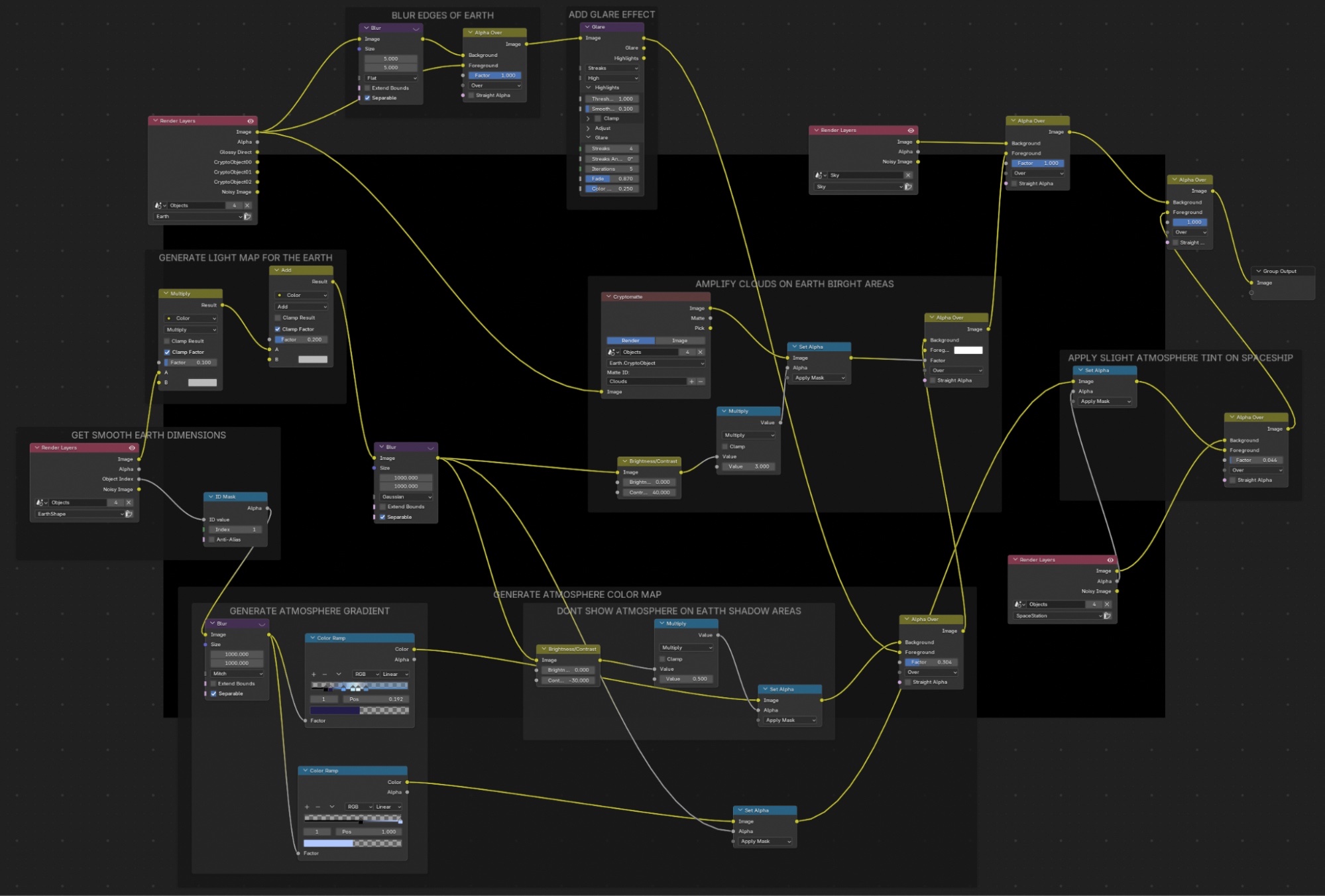Viewport: 1325px width, 896px height.
Task: Click render icon beside Earth layer dropdown
Action: point(247,217)
